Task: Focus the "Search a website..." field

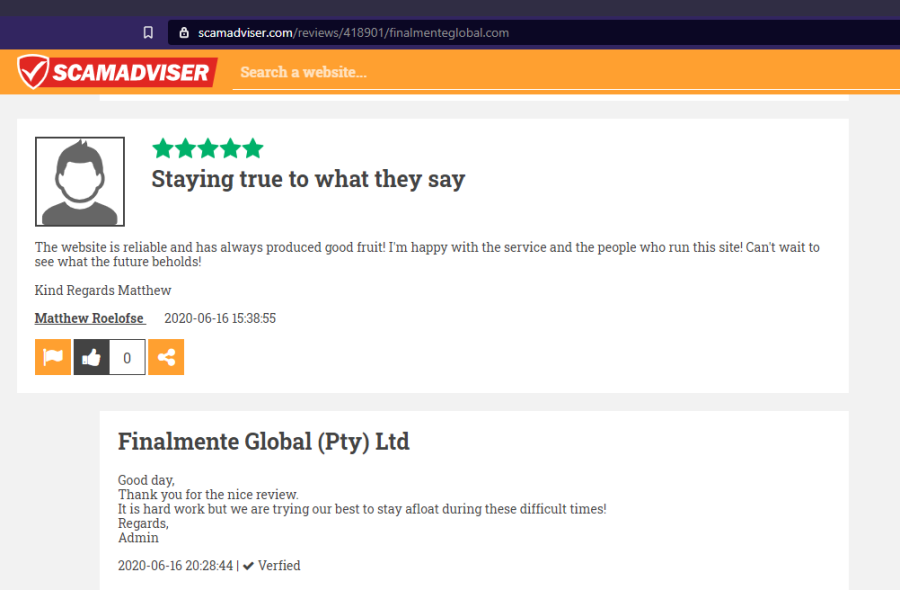Action: pyautogui.click(x=500, y=72)
